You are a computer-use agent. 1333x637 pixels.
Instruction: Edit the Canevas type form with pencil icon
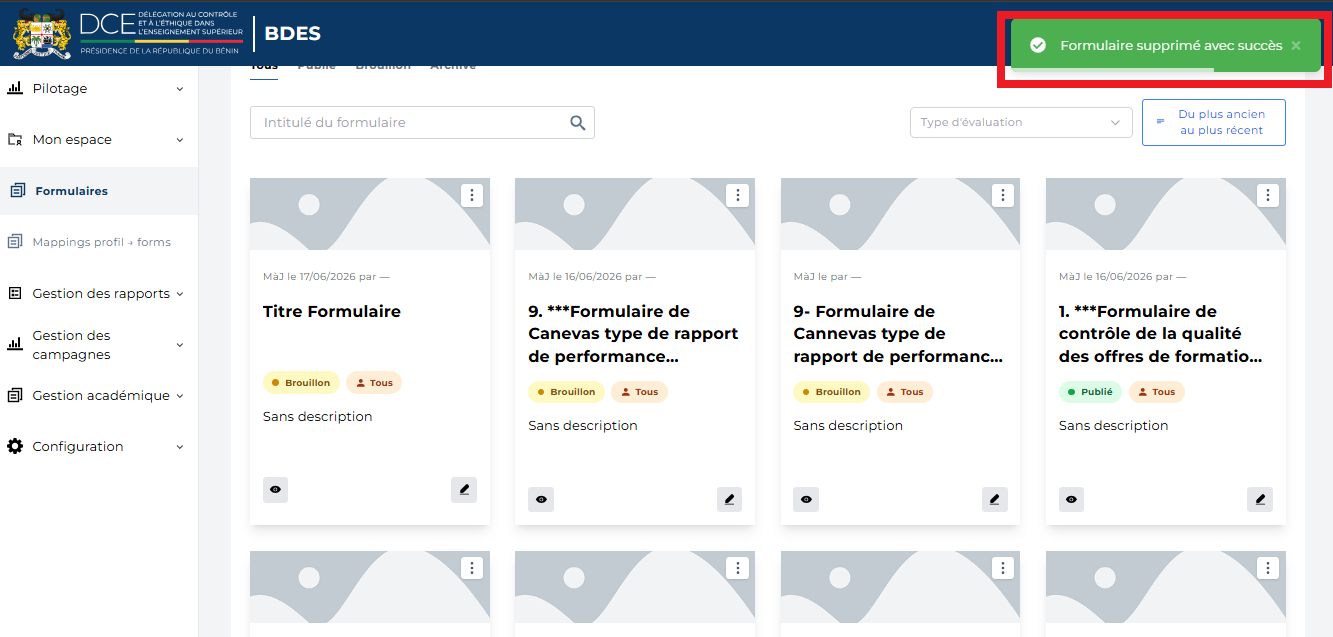(x=729, y=499)
